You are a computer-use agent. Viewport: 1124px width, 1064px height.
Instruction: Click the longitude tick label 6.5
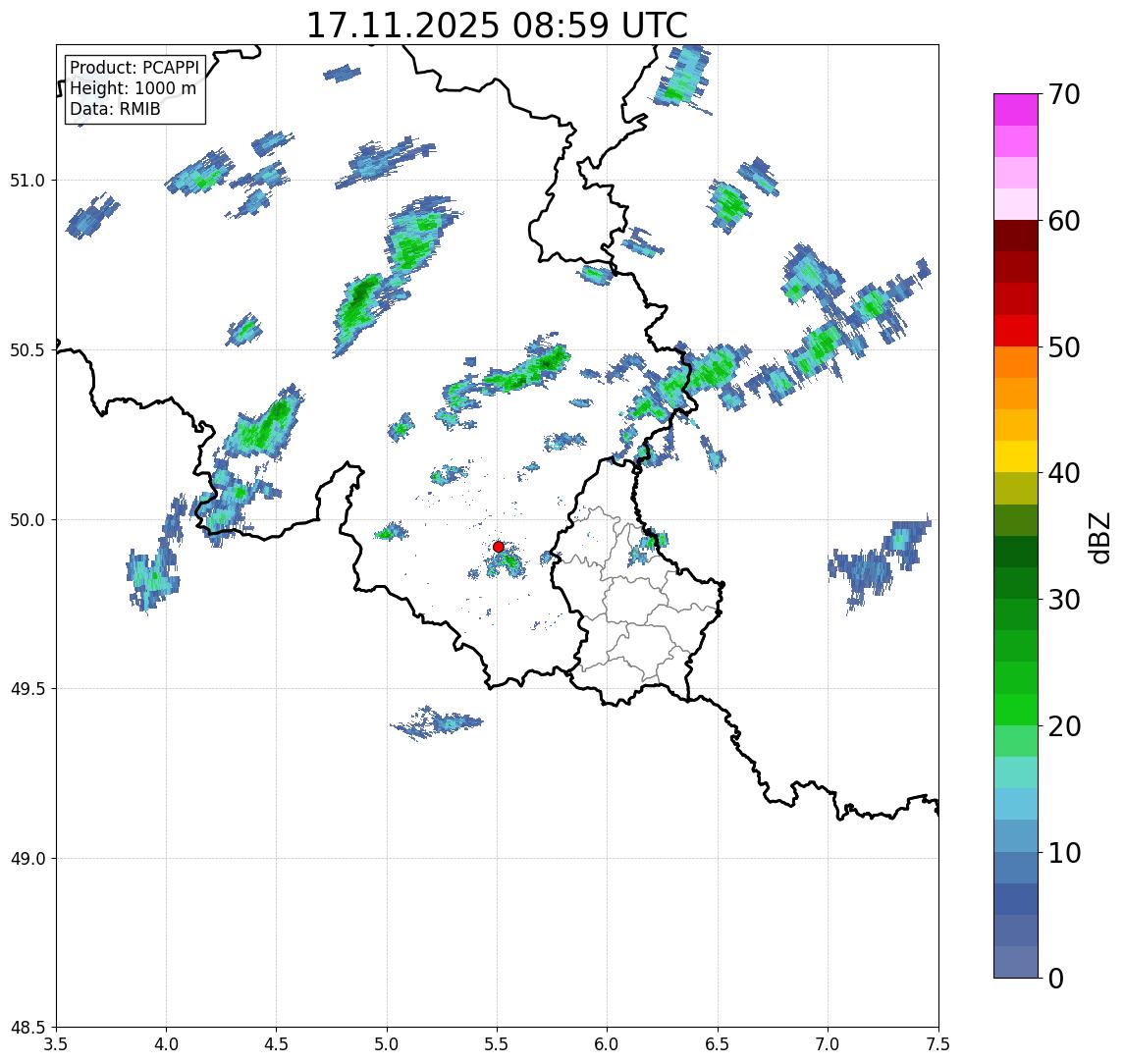click(719, 1044)
